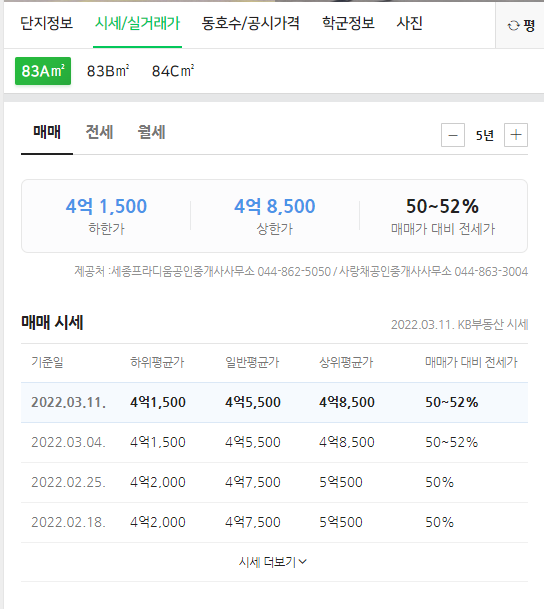
Task: Click the 사랑채공인중개사사무소 044-863-3004 text
Action: (x=433, y=271)
